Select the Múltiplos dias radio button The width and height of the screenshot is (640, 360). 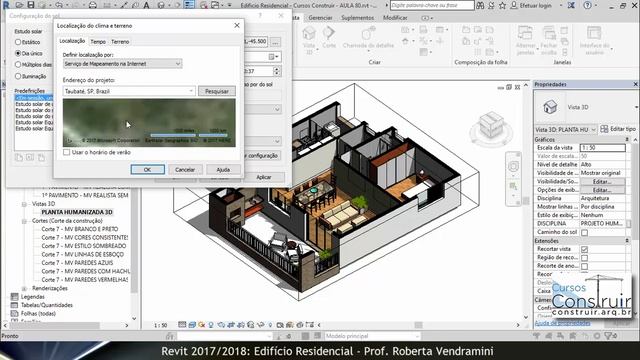18,64
